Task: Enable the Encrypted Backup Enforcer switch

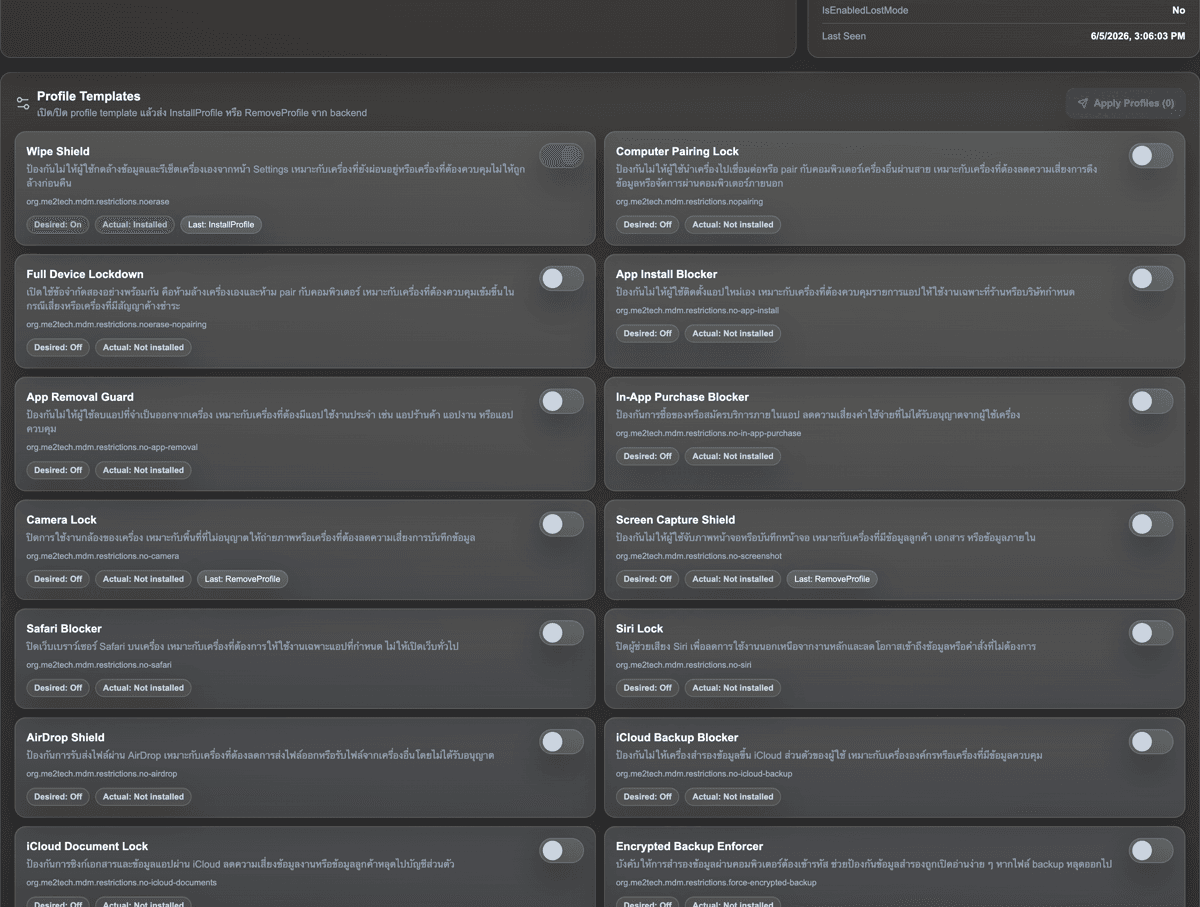Action: coord(1151,851)
